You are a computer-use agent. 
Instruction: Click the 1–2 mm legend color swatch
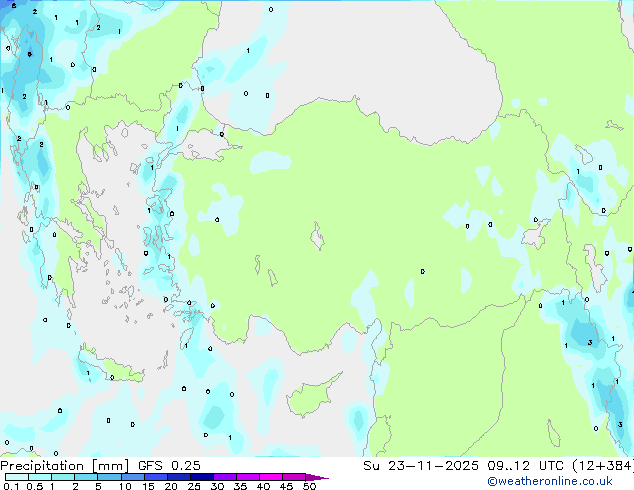click(x=63, y=477)
